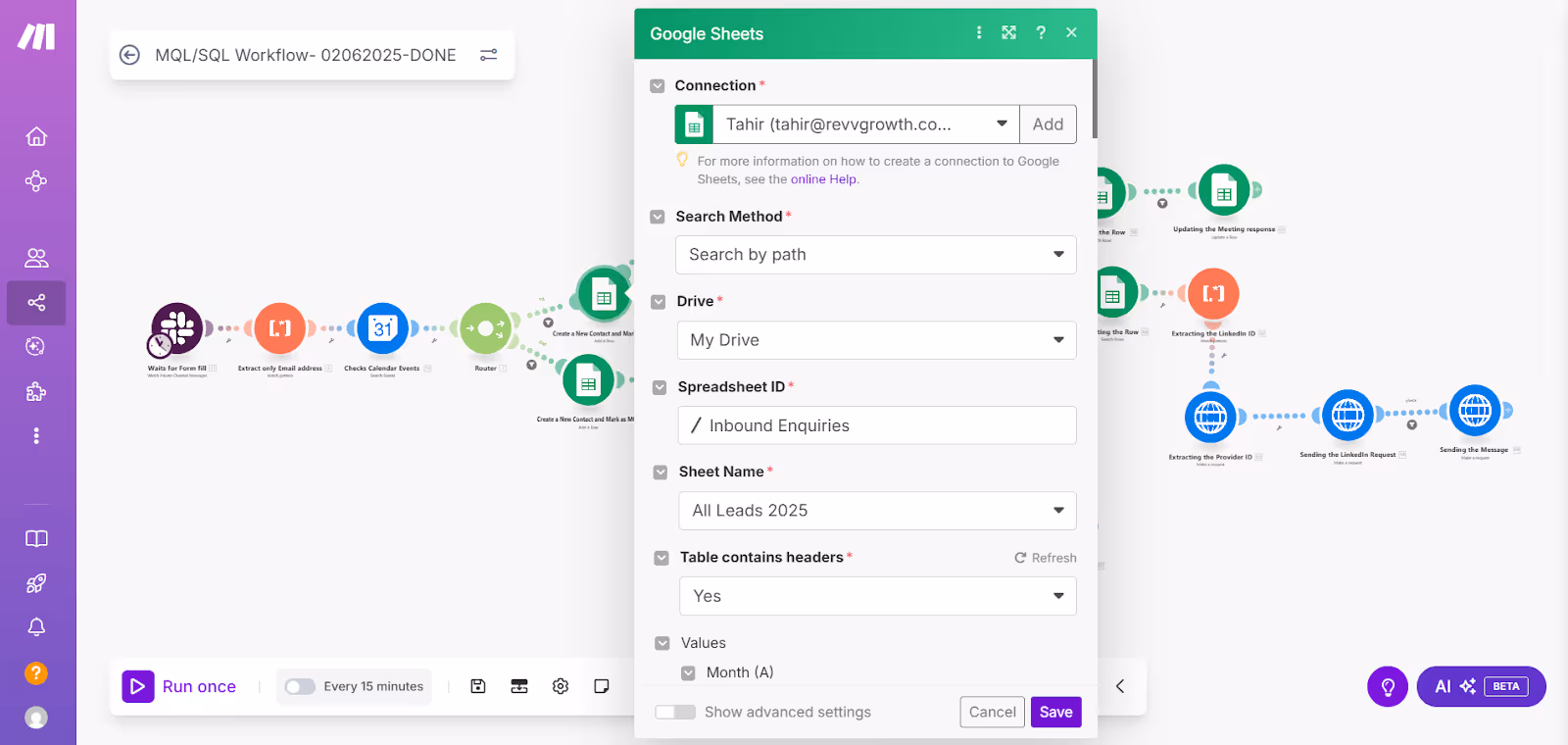Select the green Router module

[485, 328]
